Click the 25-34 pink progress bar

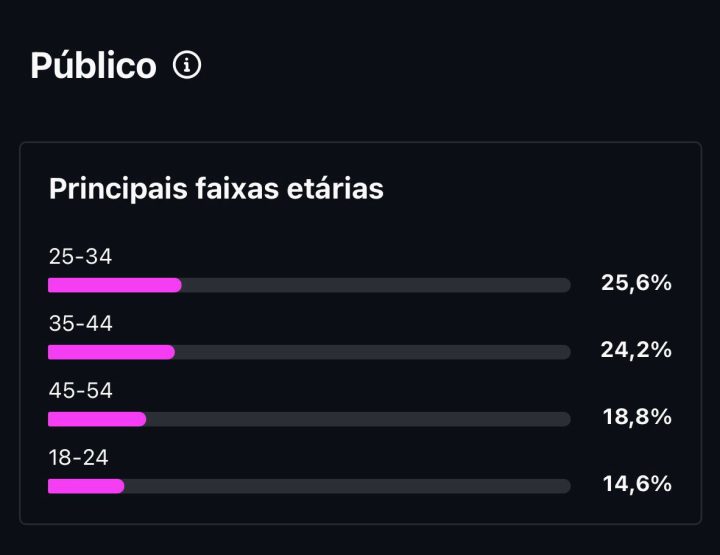[115, 285]
